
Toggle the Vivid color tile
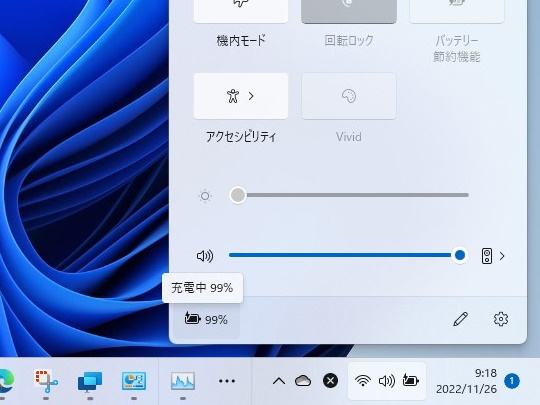click(349, 96)
